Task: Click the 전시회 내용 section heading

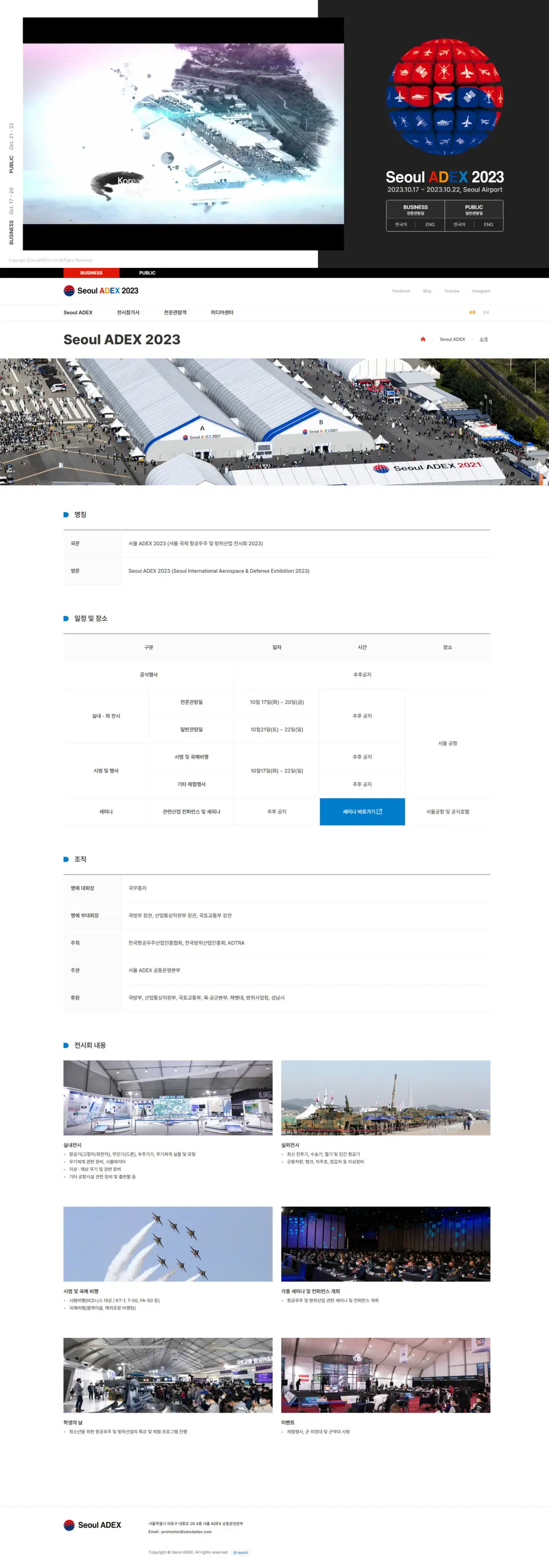Action: point(90,1045)
